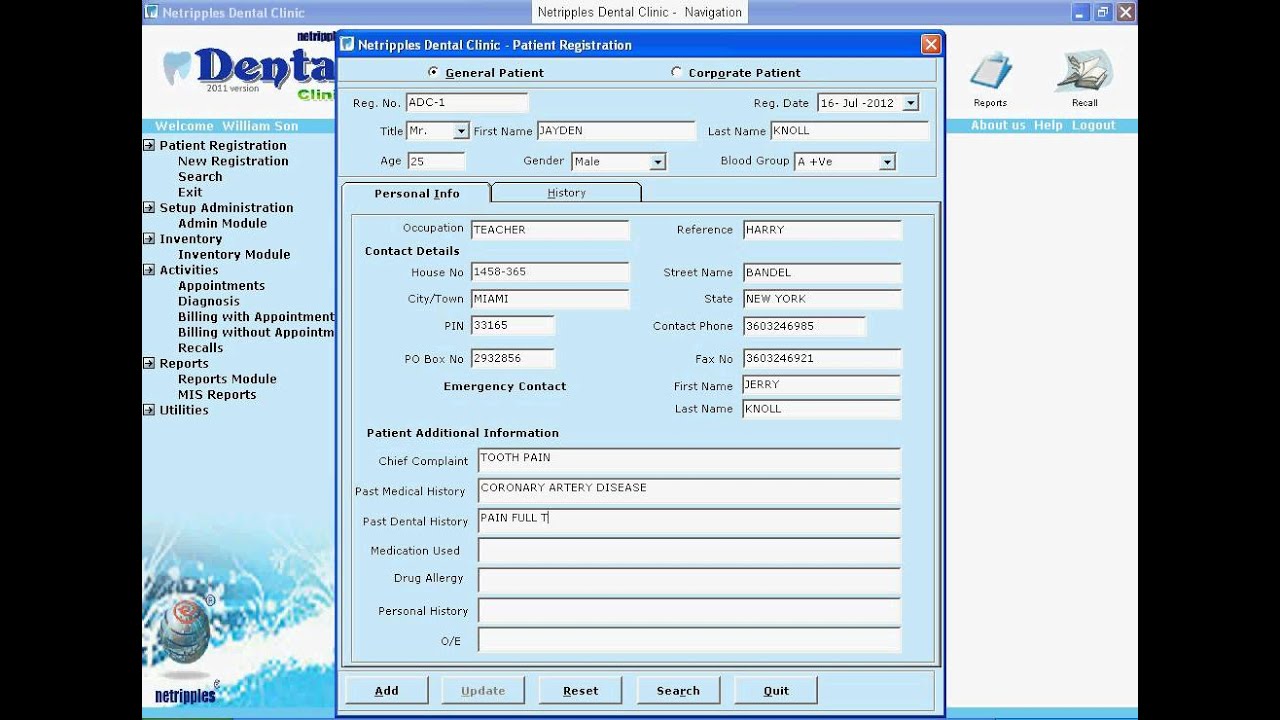Expand the Patient Registration tree node
Image resolution: width=1280 pixels, height=720 pixels.
[149, 146]
